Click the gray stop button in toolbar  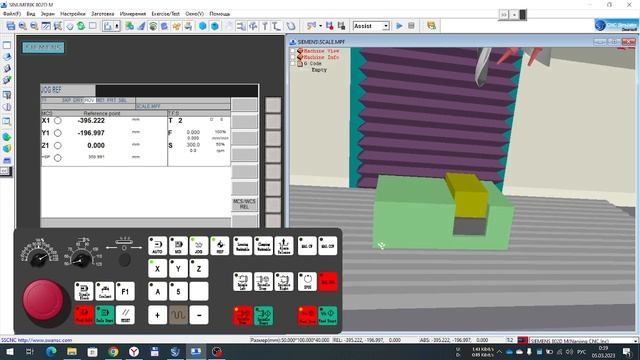[411, 26]
